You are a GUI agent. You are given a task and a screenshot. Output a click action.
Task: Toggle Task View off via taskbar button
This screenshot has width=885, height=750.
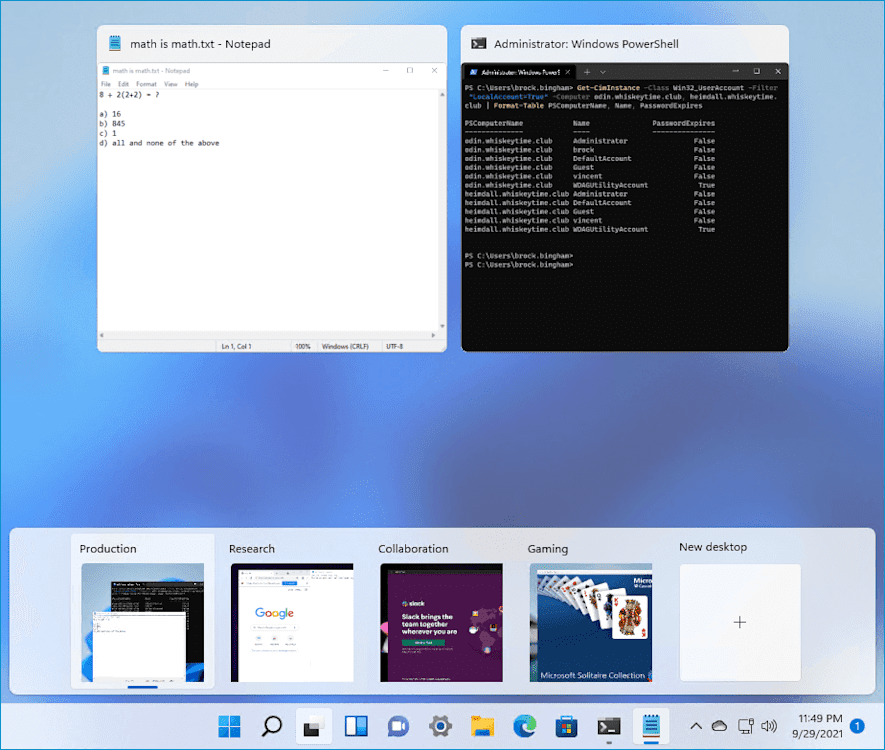pyautogui.click(x=314, y=726)
